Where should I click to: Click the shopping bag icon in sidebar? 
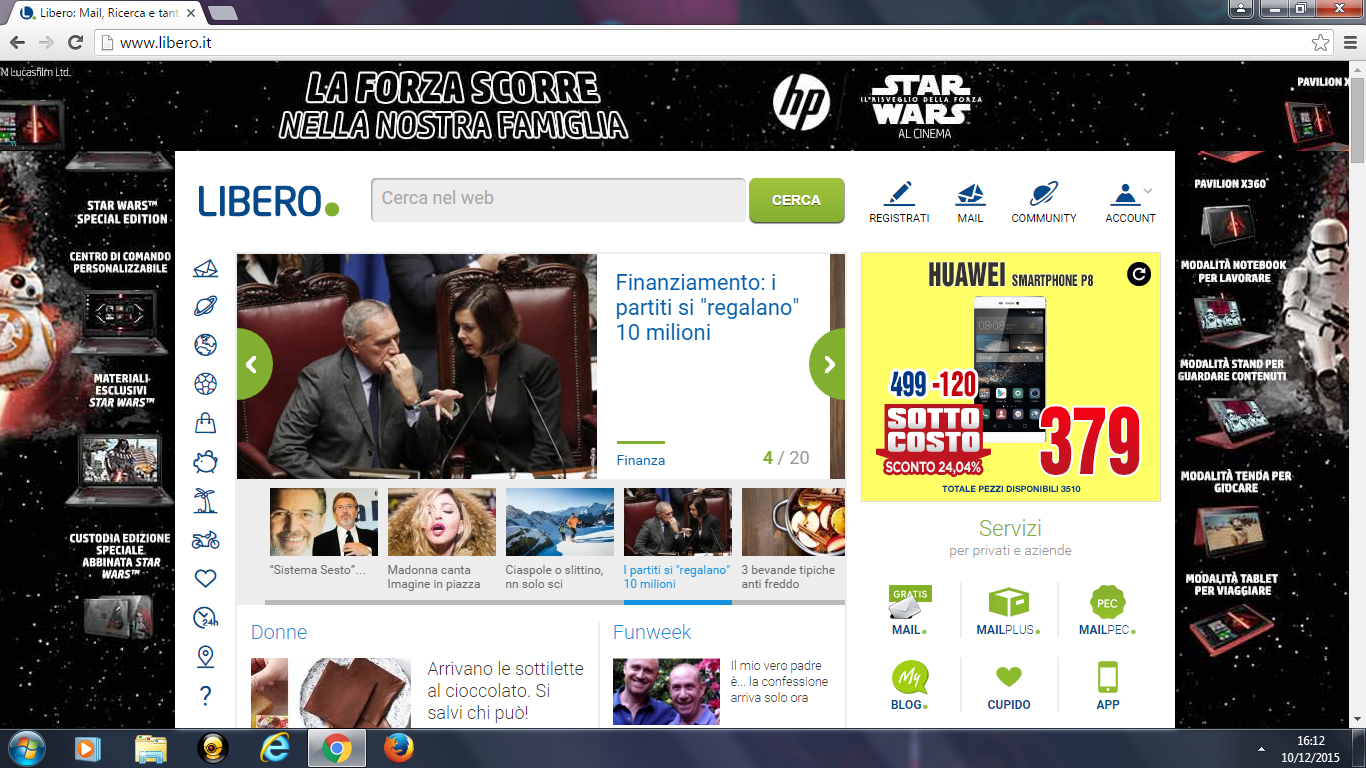[205, 423]
